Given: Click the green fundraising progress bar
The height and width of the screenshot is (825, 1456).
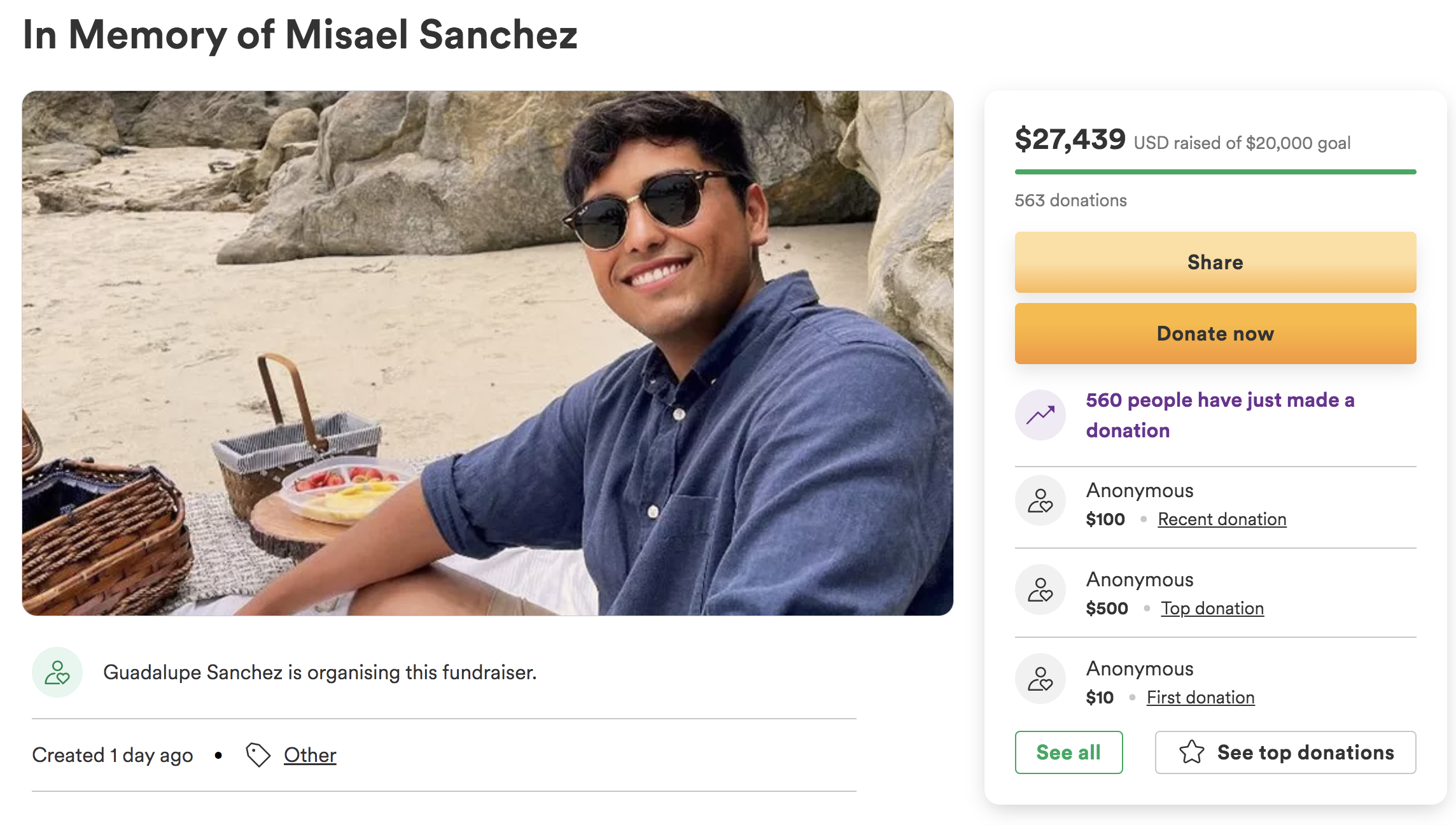Looking at the screenshot, I should [1215, 172].
